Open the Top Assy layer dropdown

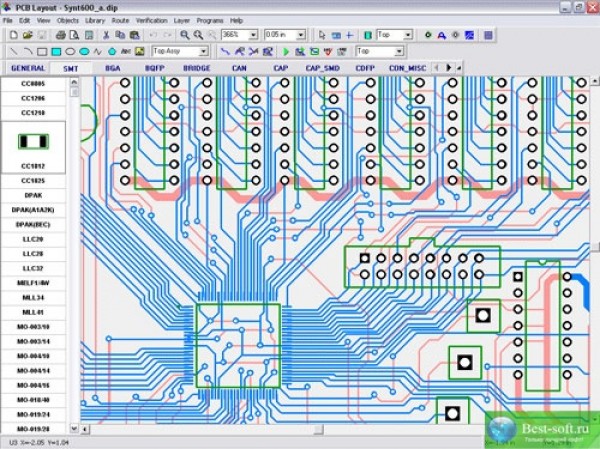[204, 51]
